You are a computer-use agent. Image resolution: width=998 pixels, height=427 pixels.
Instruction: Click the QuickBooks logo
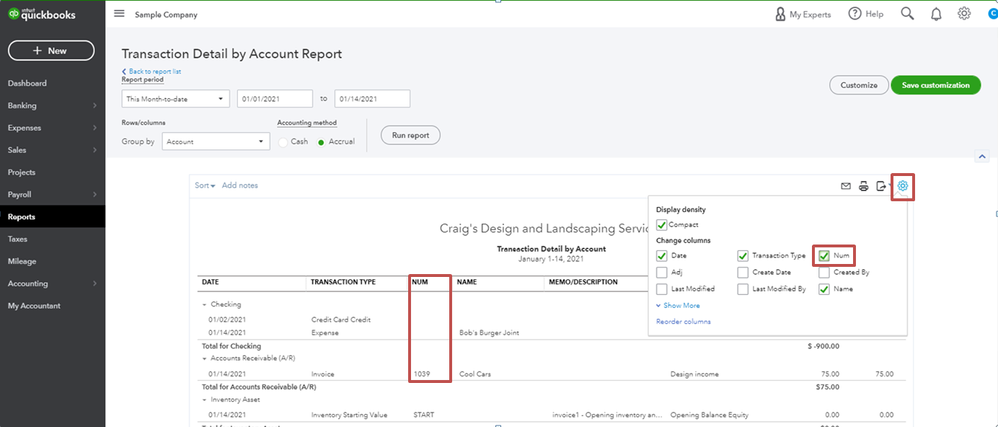pyautogui.click(x=42, y=14)
